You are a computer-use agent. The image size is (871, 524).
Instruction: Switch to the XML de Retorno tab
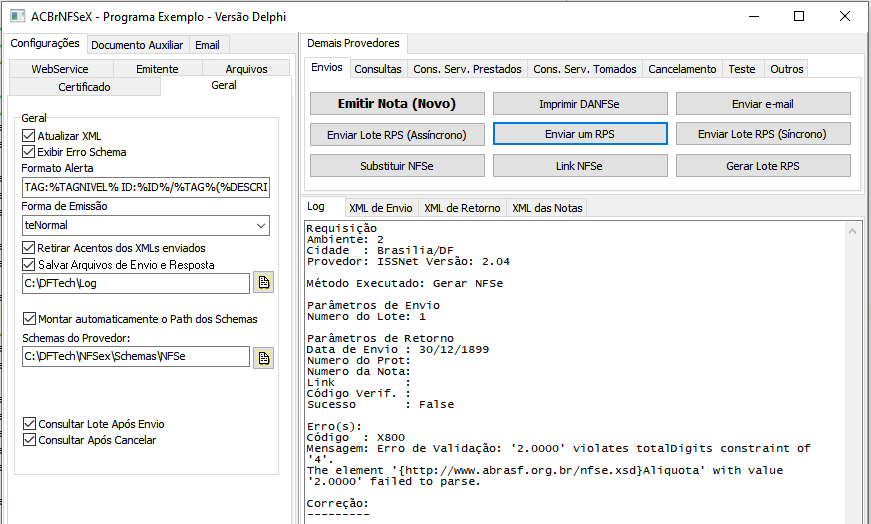pyautogui.click(x=462, y=208)
